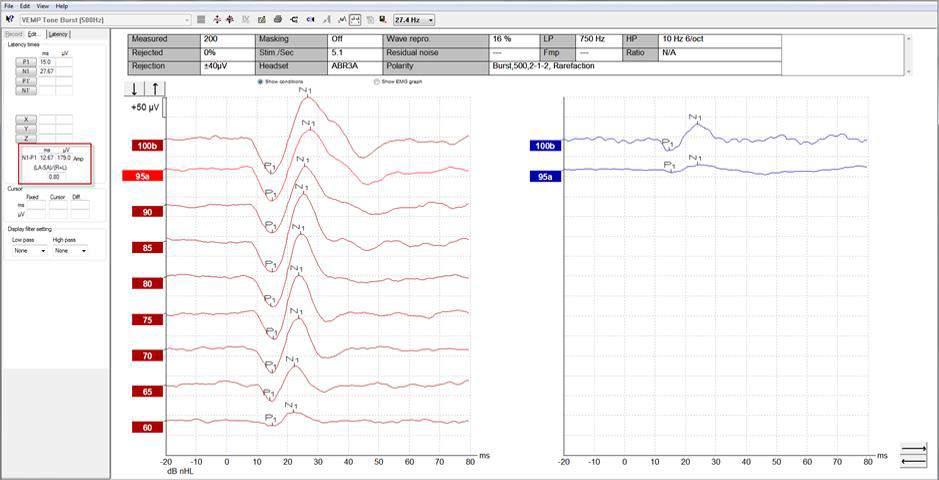
Task: Click rearrange curves icon with outward red arrows
Action: (x=217, y=20)
